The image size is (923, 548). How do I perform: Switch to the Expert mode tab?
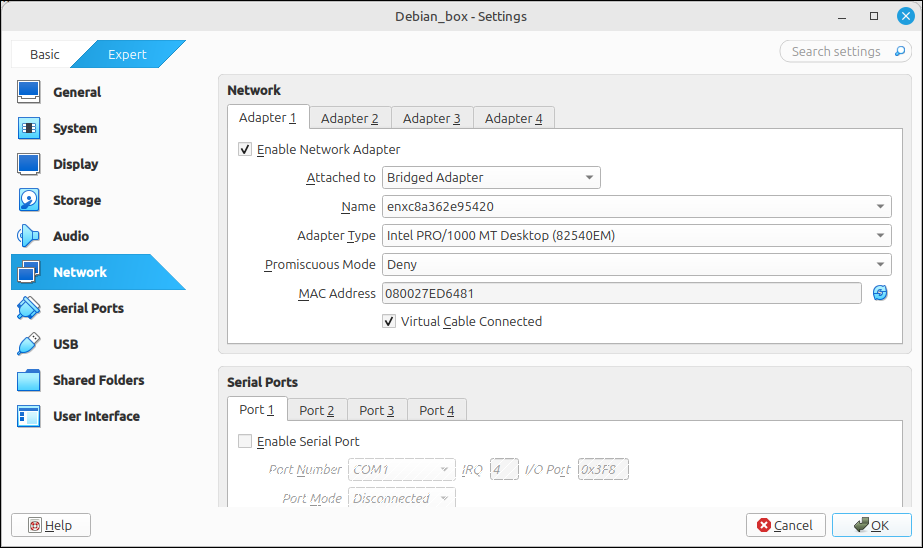[x=127, y=54]
